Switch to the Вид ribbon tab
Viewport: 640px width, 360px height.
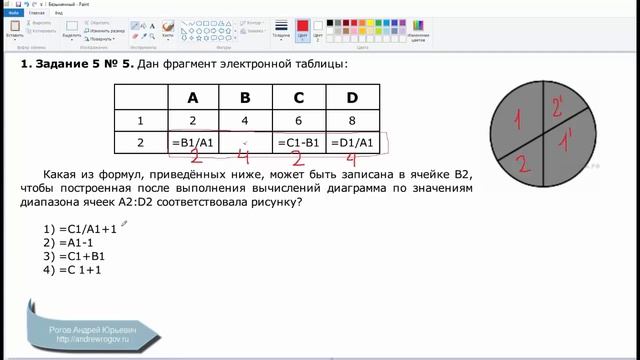[x=59, y=13]
